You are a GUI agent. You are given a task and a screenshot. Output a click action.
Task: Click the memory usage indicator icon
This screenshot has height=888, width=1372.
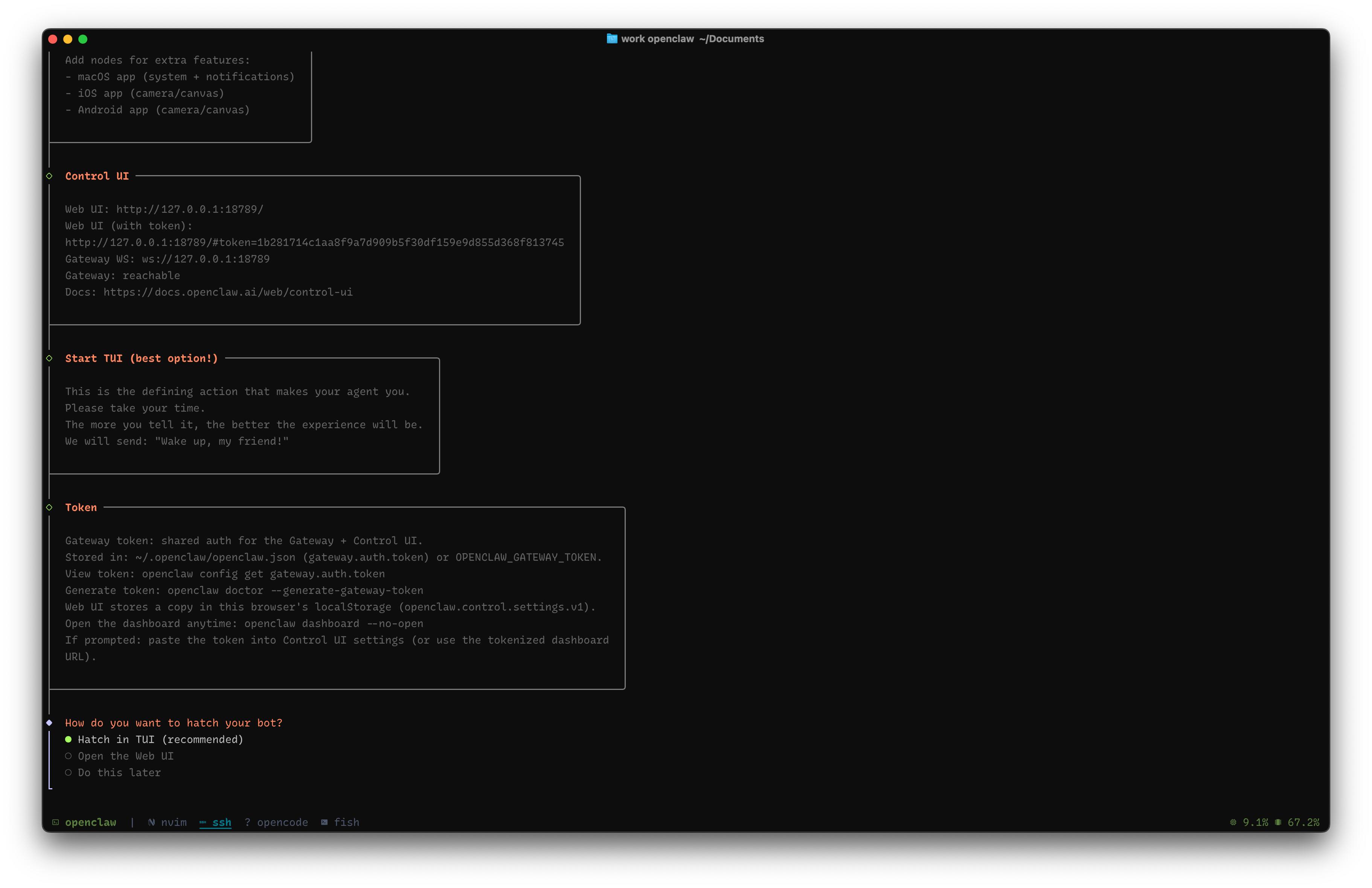(x=1278, y=822)
